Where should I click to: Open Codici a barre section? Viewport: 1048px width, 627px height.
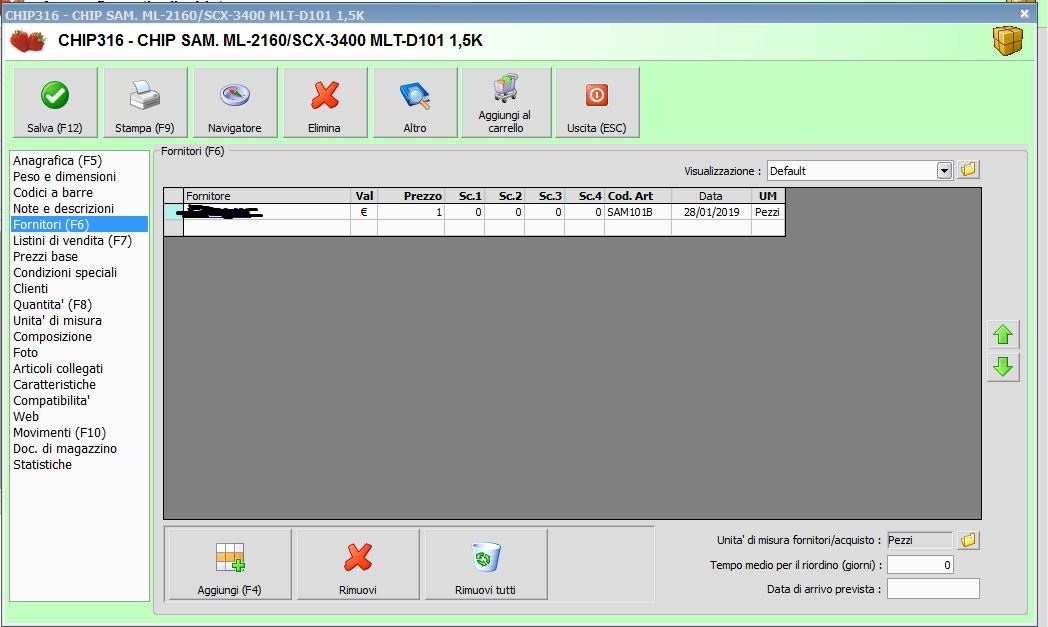(53, 193)
